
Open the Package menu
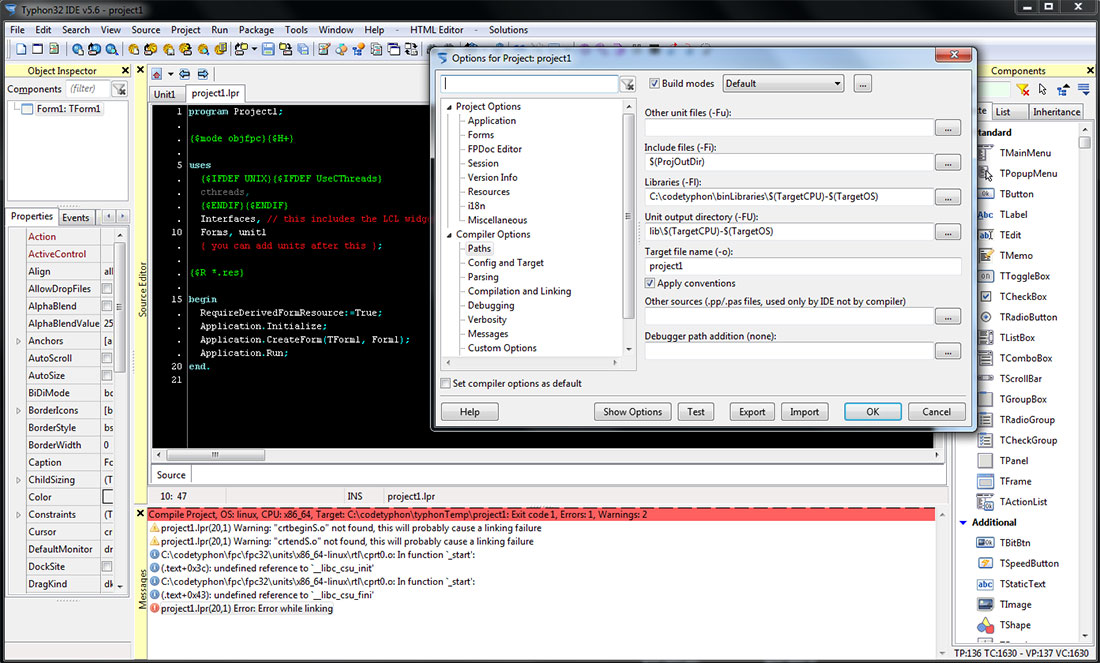tap(256, 29)
